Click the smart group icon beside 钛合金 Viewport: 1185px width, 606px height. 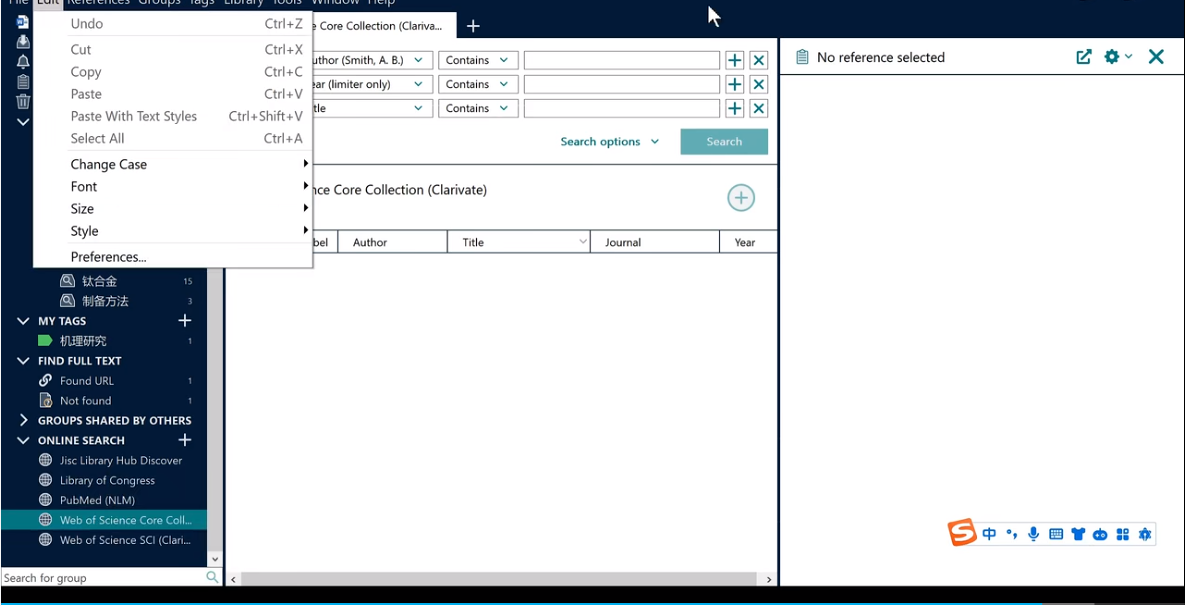point(67,281)
